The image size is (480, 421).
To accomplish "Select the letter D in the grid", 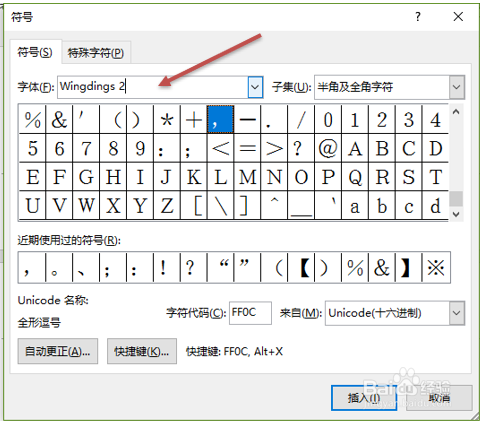I will tap(435, 148).
